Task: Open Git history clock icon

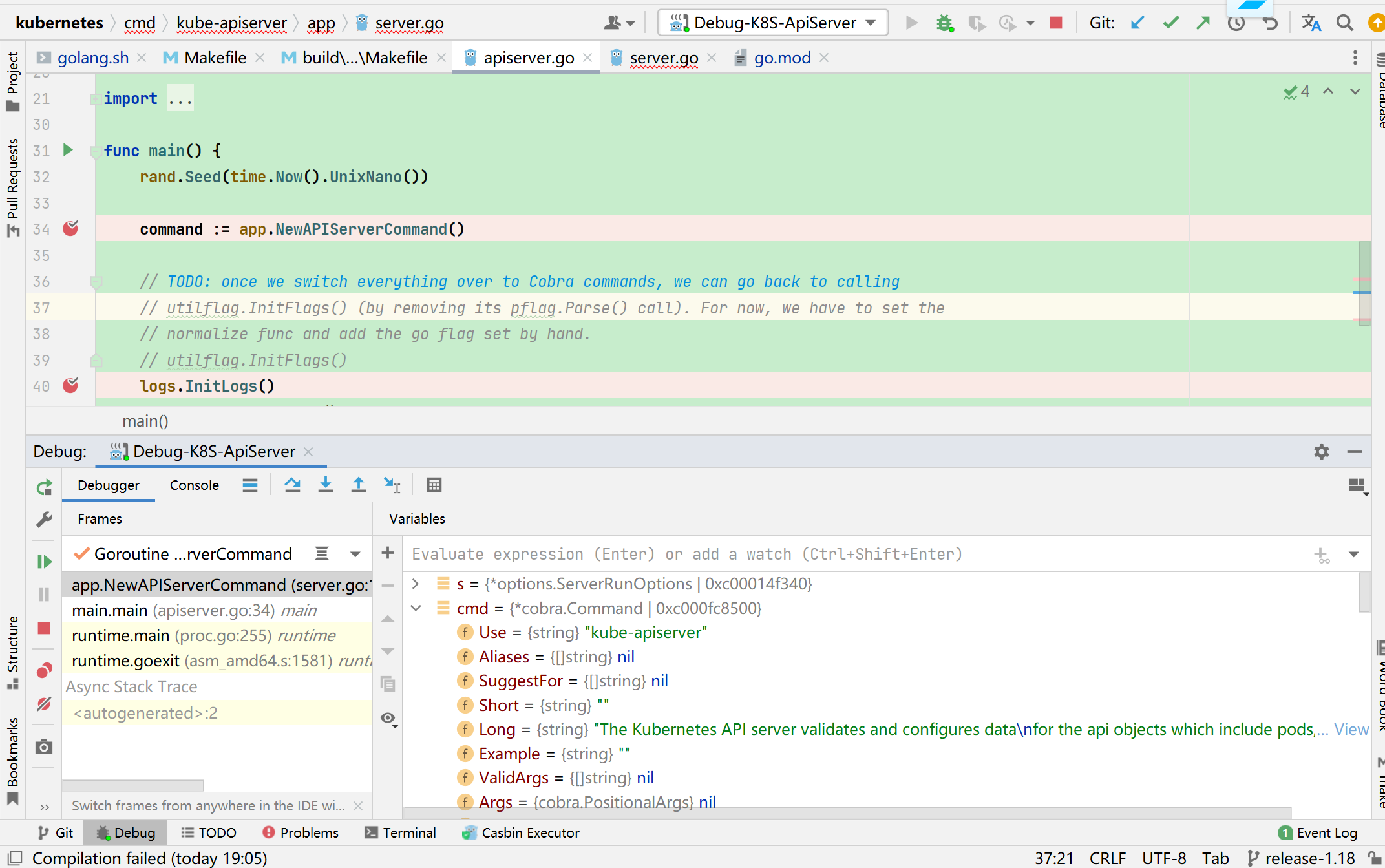Action: click(x=1236, y=23)
